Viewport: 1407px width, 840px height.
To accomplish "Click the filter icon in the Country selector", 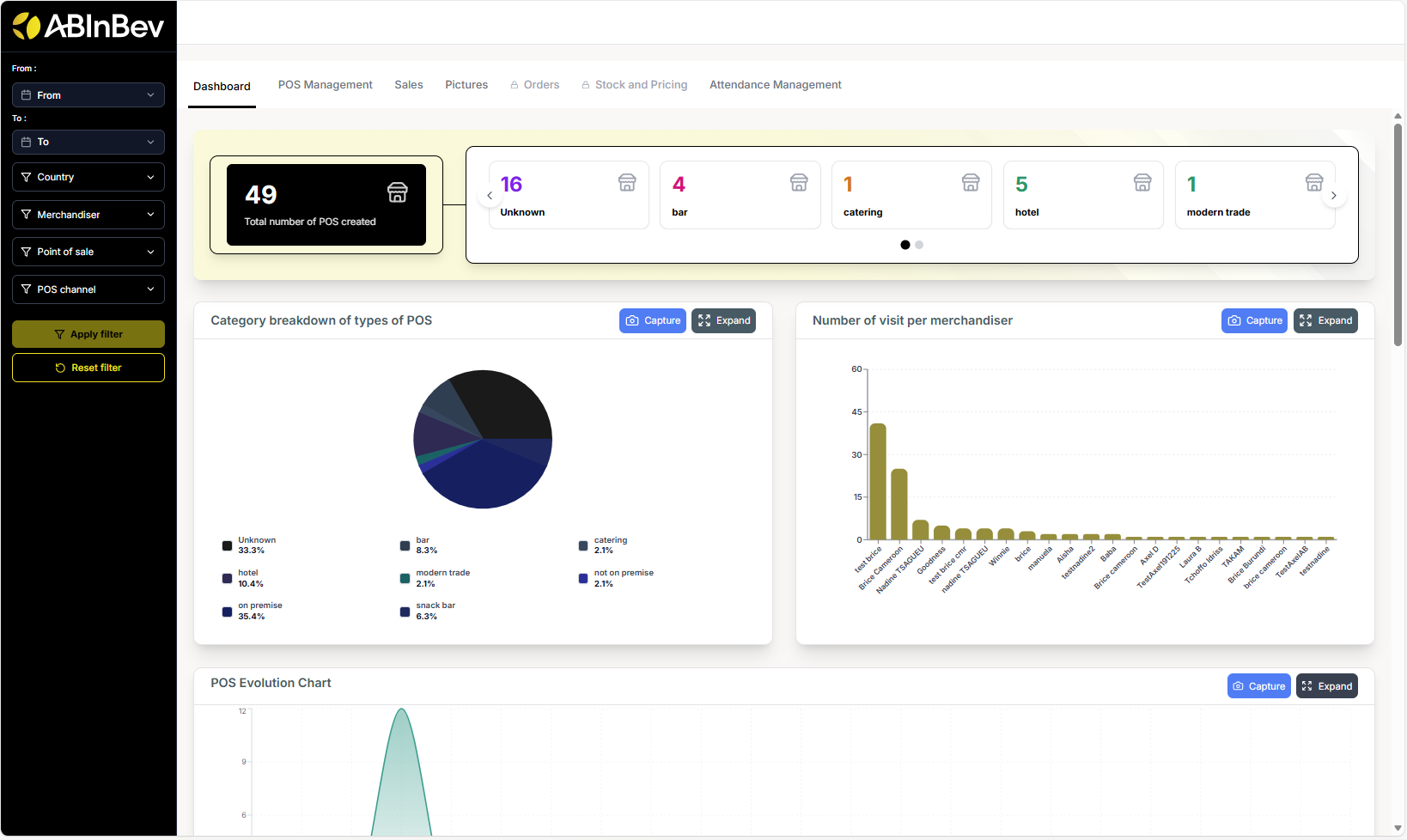I will click(x=27, y=177).
